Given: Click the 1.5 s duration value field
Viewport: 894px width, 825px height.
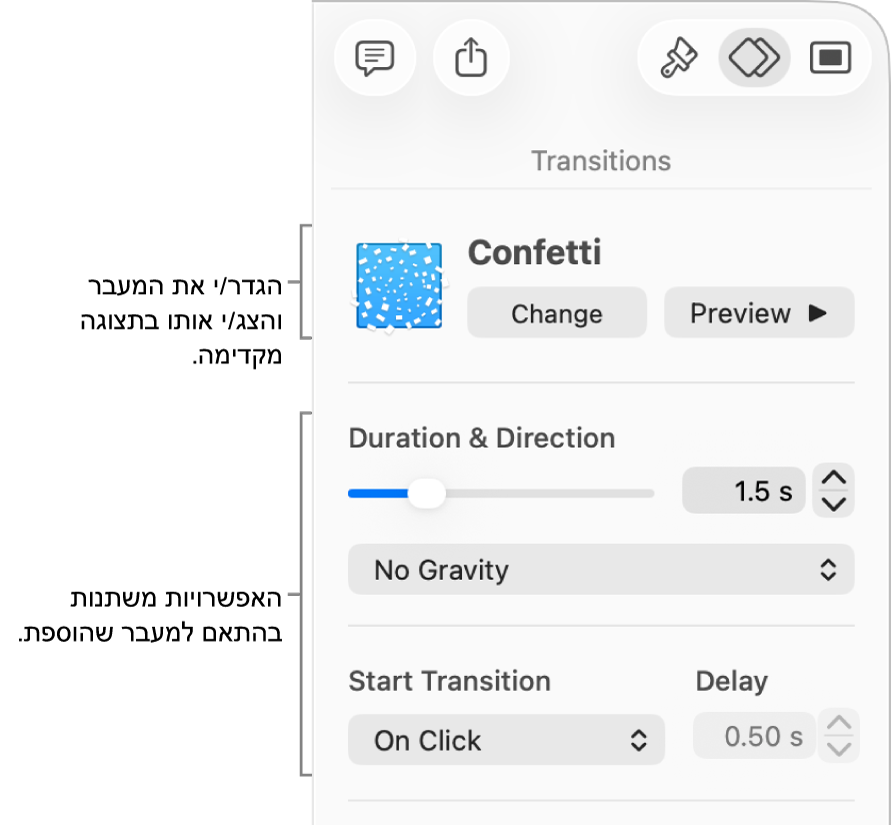Looking at the screenshot, I should (744, 490).
